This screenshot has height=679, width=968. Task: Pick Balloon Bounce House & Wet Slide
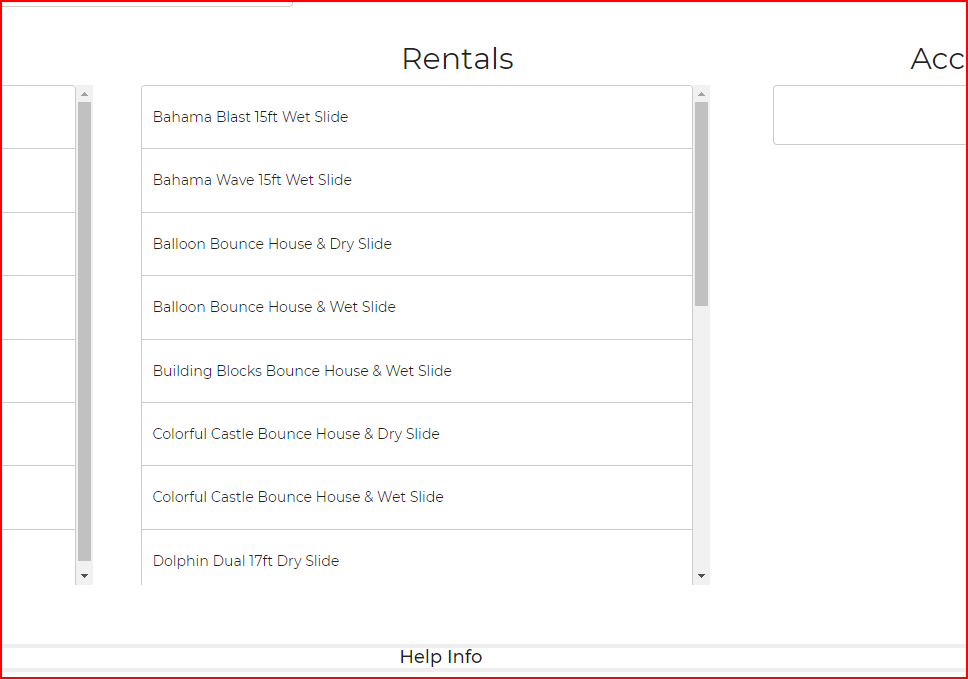point(274,307)
